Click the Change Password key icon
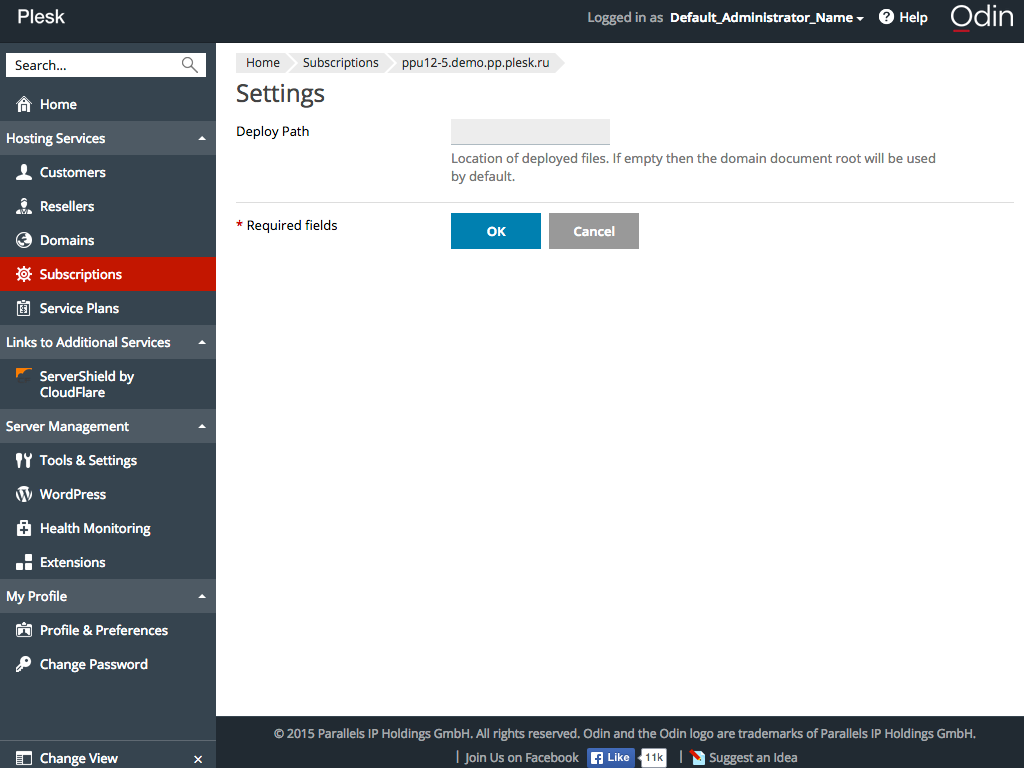Image resolution: width=1024 pixels, height=768 pixels. pyautogui.click(x=24, y=664)
